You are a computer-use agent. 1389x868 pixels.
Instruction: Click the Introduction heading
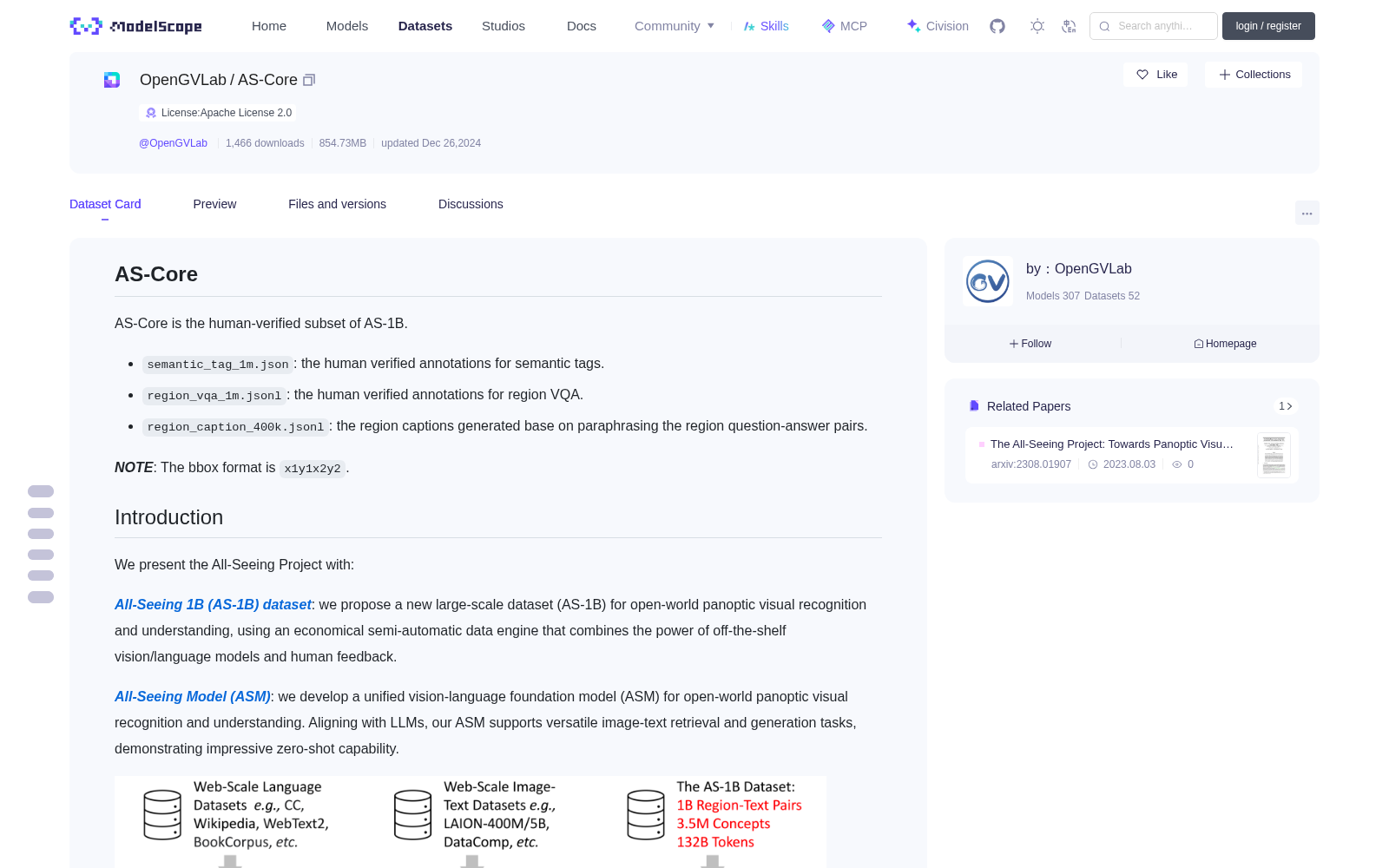(168, 517)
